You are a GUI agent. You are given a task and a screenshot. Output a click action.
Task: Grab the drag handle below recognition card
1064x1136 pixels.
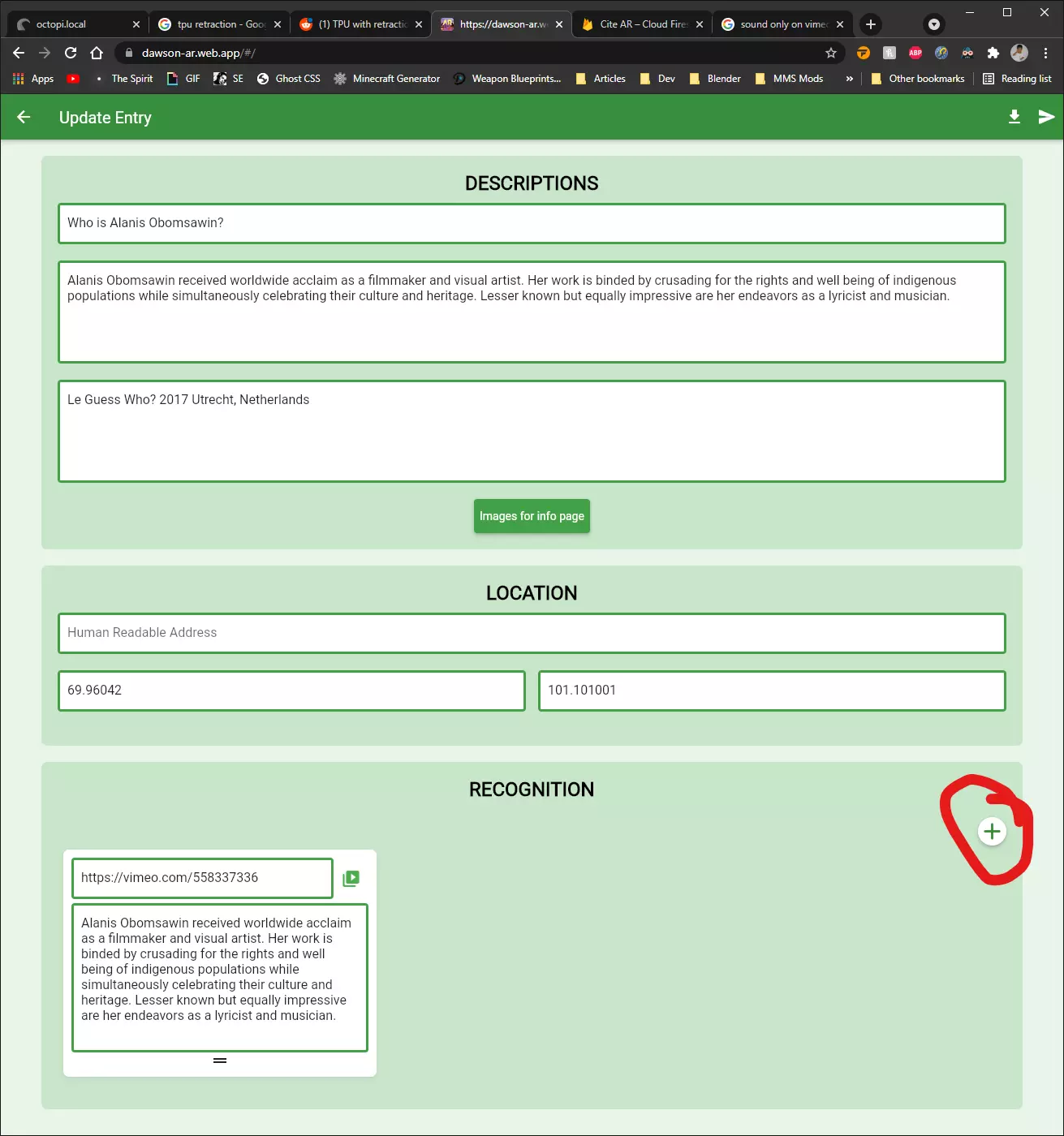(220, 1061)
